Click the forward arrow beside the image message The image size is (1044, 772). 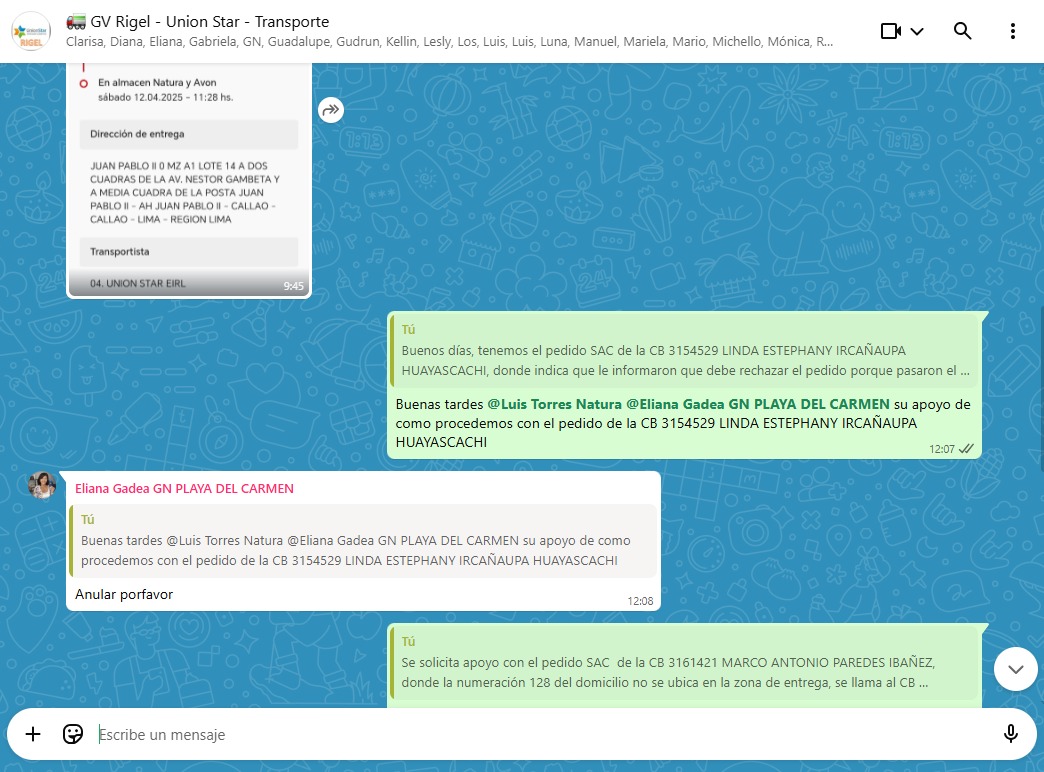pos(331,110)
